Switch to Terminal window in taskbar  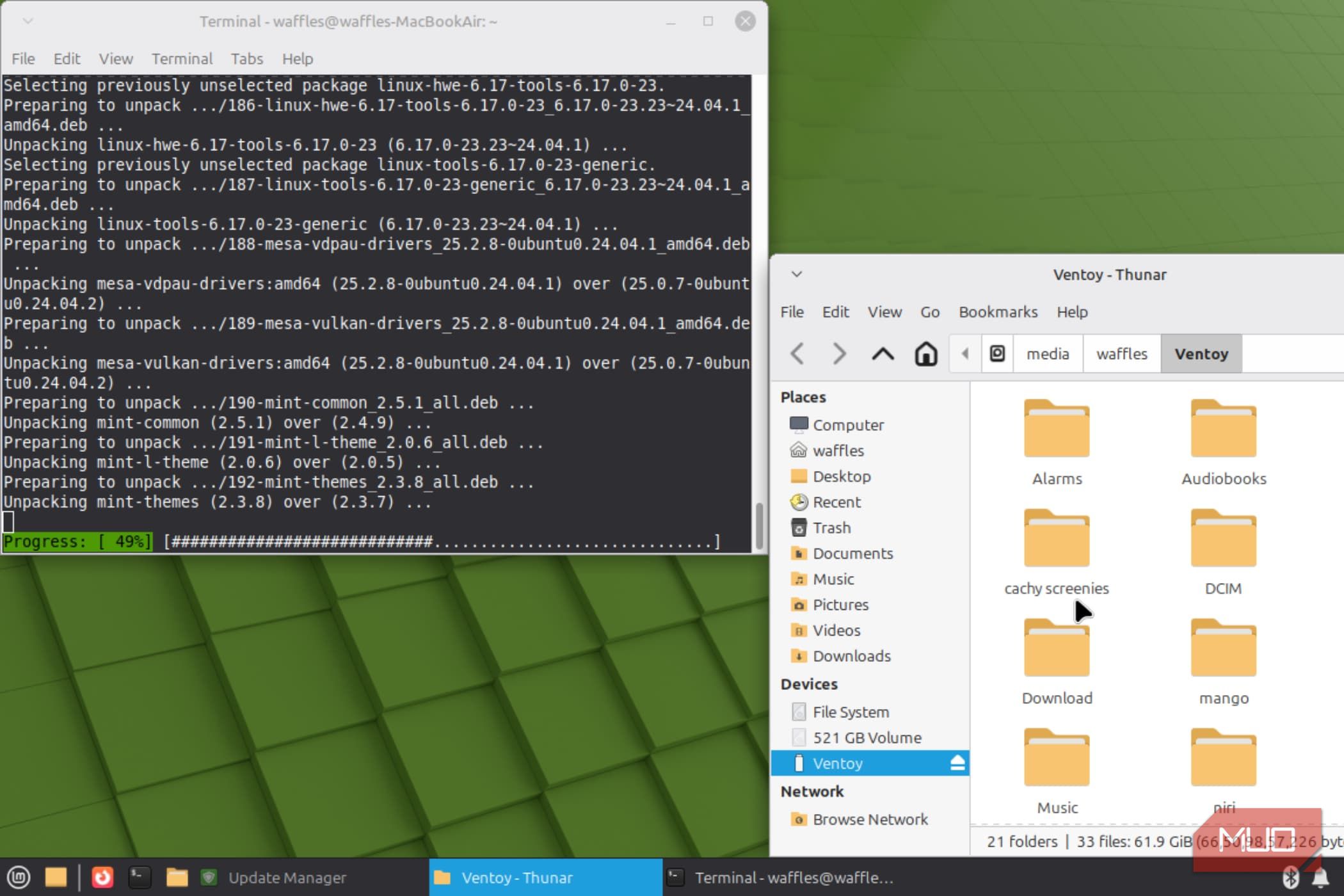781,877
